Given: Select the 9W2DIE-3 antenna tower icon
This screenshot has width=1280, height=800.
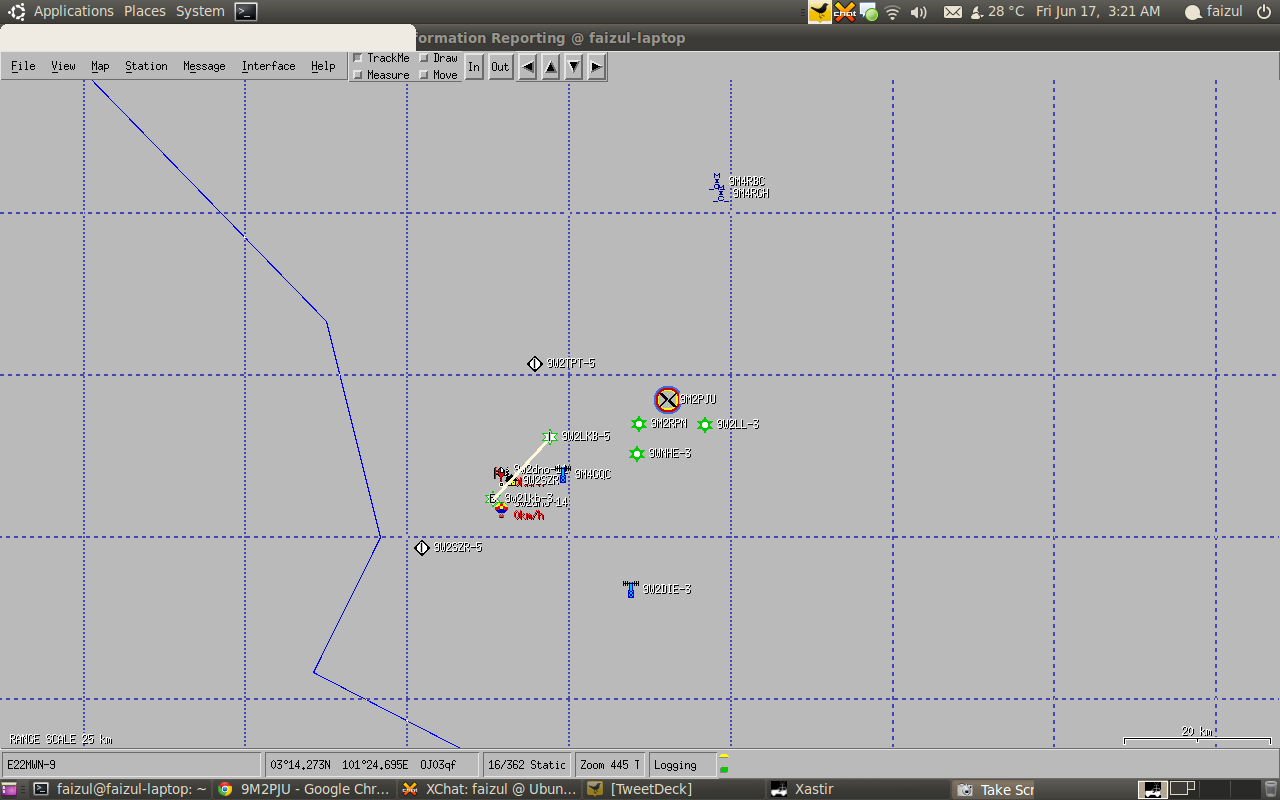Looking at the screenshot, I should [630, 589].
